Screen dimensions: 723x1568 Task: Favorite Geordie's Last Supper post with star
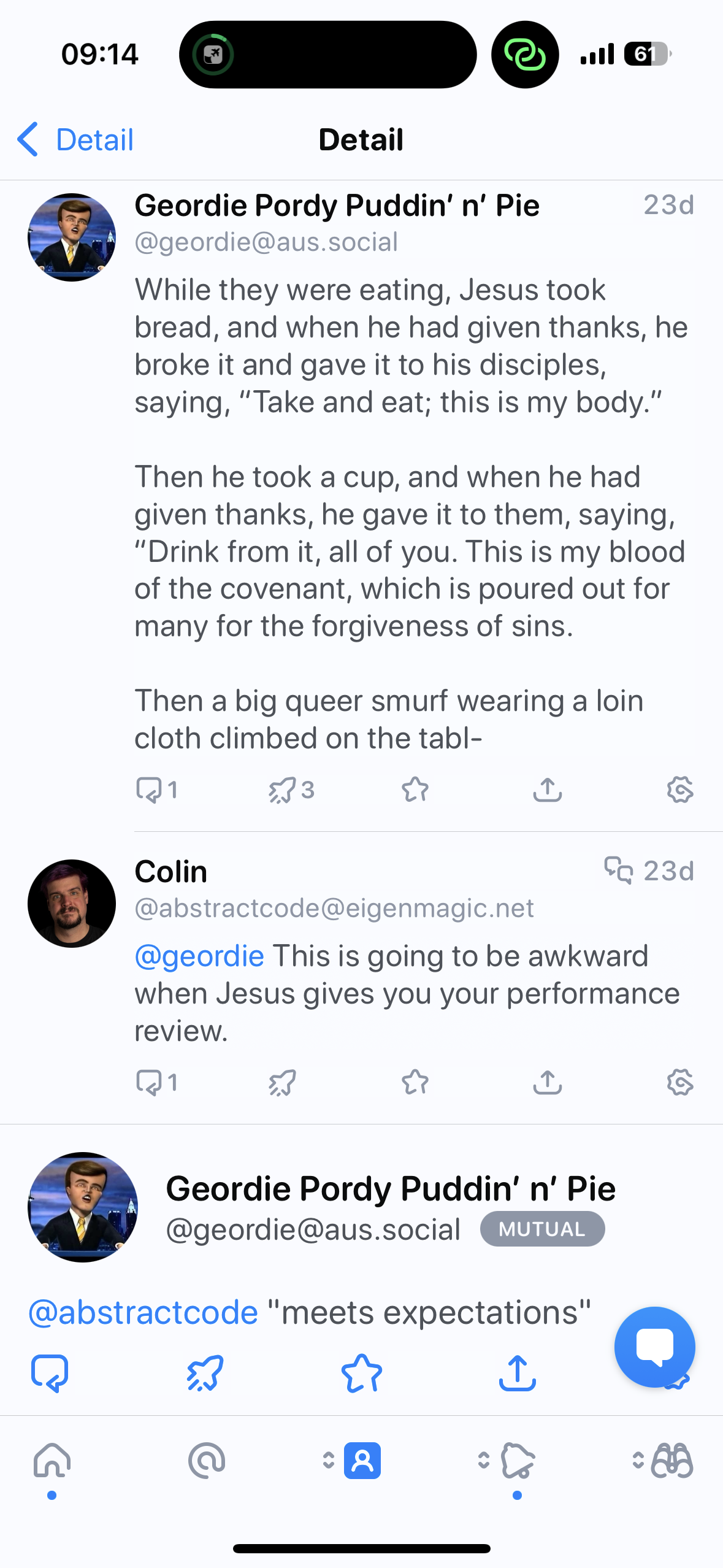415,790
